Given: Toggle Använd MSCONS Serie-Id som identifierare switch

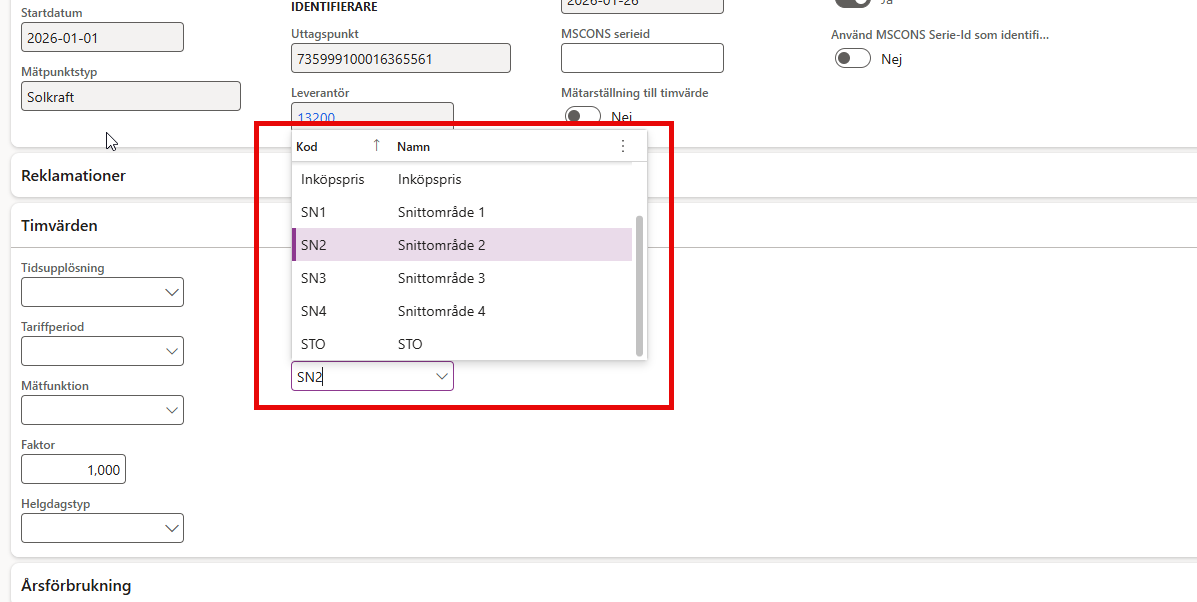Looking at the screenshot, I should [x=853, y=59].
